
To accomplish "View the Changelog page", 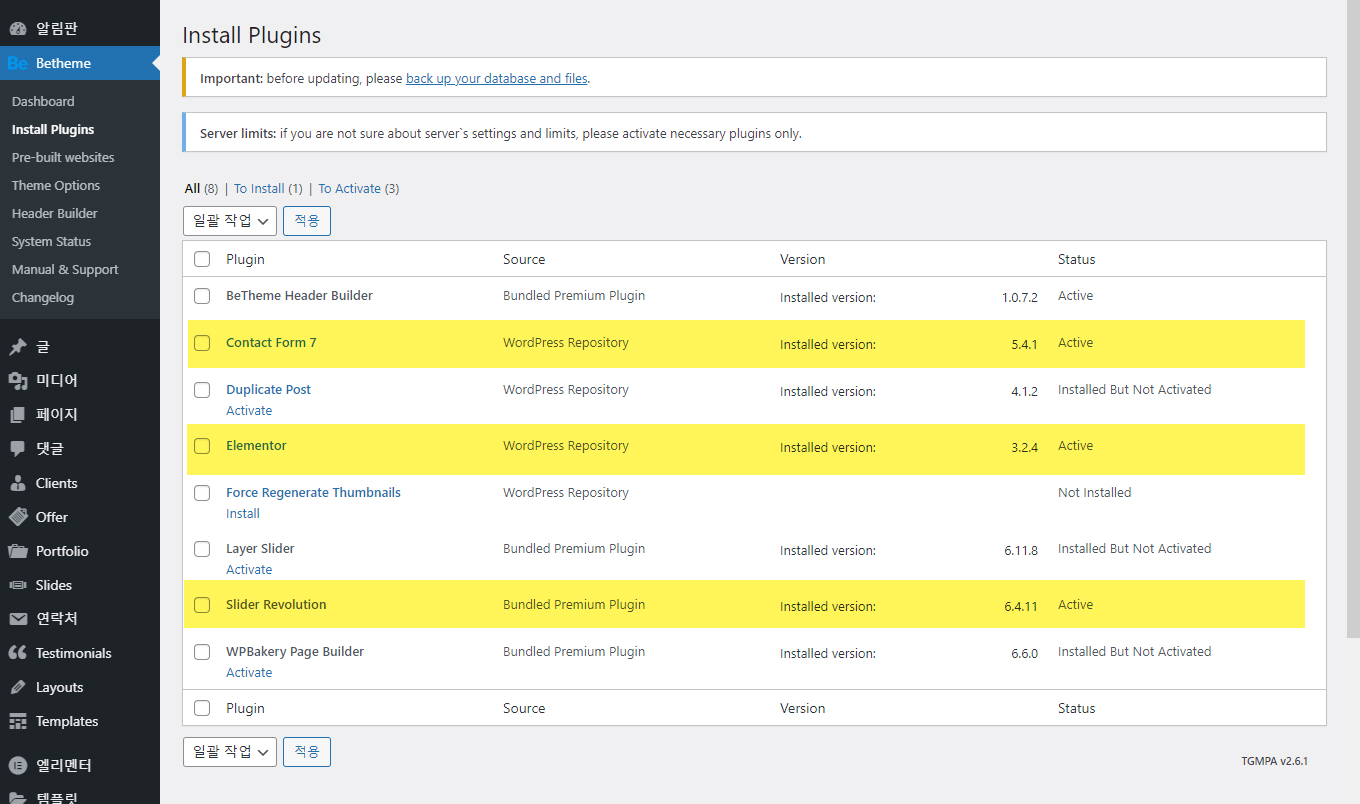I will pyautogui.click(x=43, y=297).
